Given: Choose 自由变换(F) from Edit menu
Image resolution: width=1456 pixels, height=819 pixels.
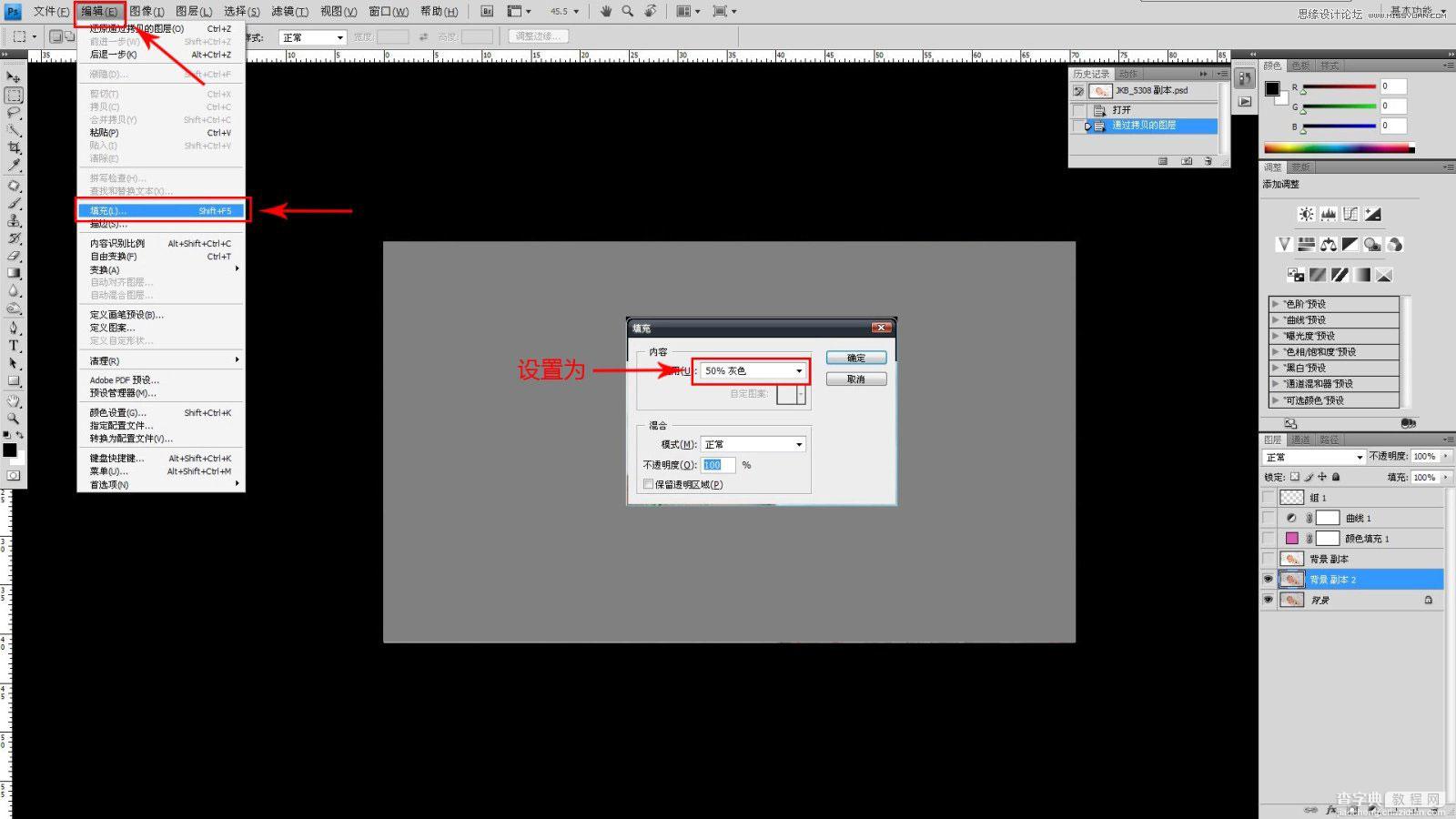Looking at the screenshot, I should pyautogui.click(x=161, y=257).
